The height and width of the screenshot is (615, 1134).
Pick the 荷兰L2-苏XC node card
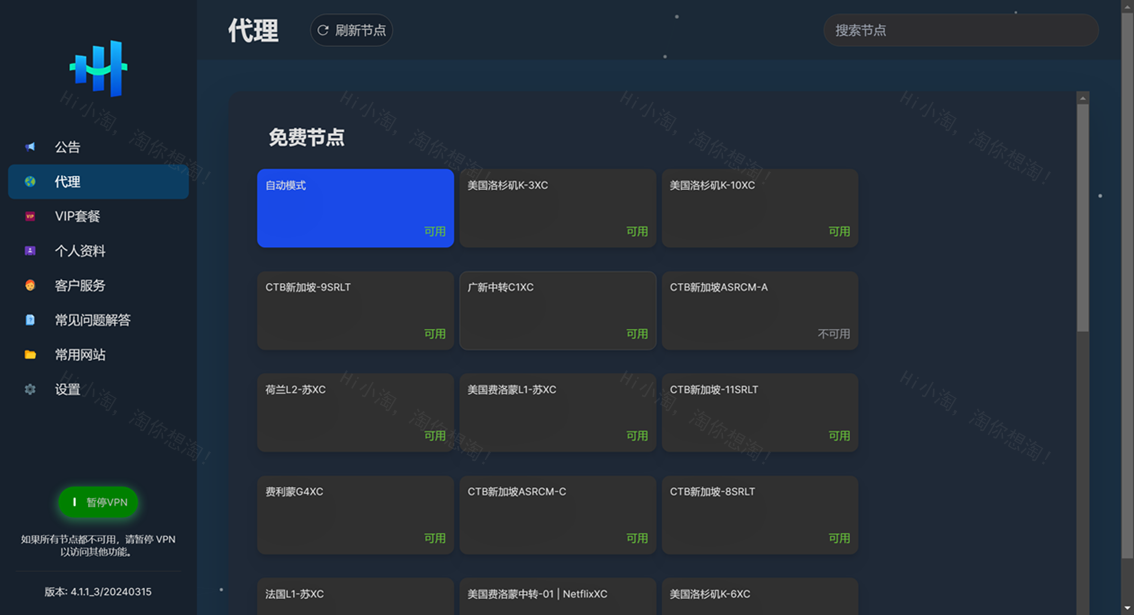point(355,412)
